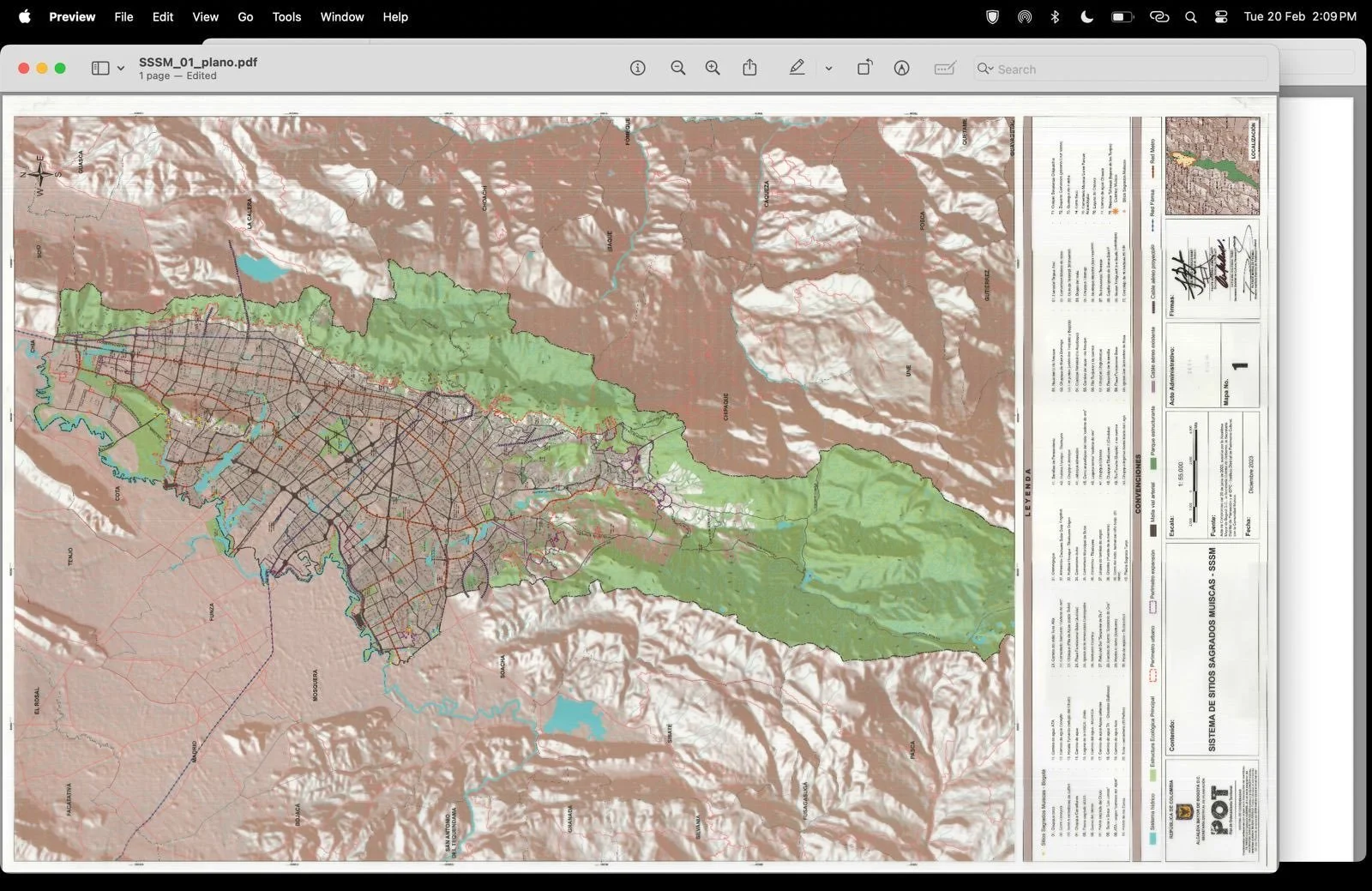
Task: Click the SOACHA label on the map
Action: [x=502, y=666]
